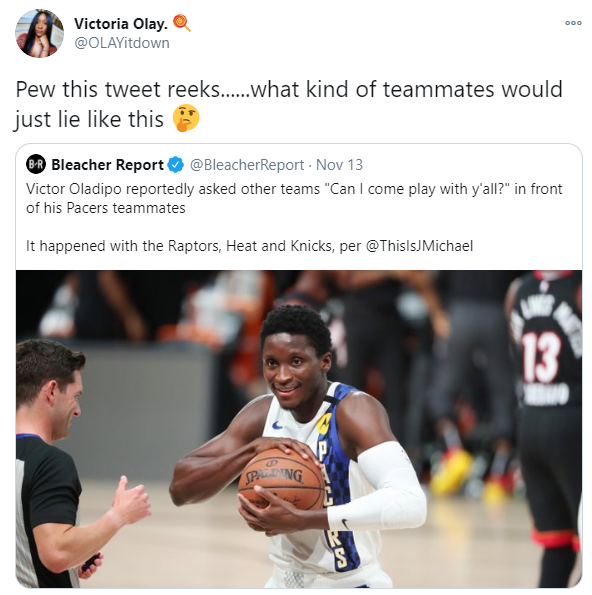Viewport: 592px width, 595px height.
Task: Open the @ThisIsJMichael mention
Action: [419, 246]
